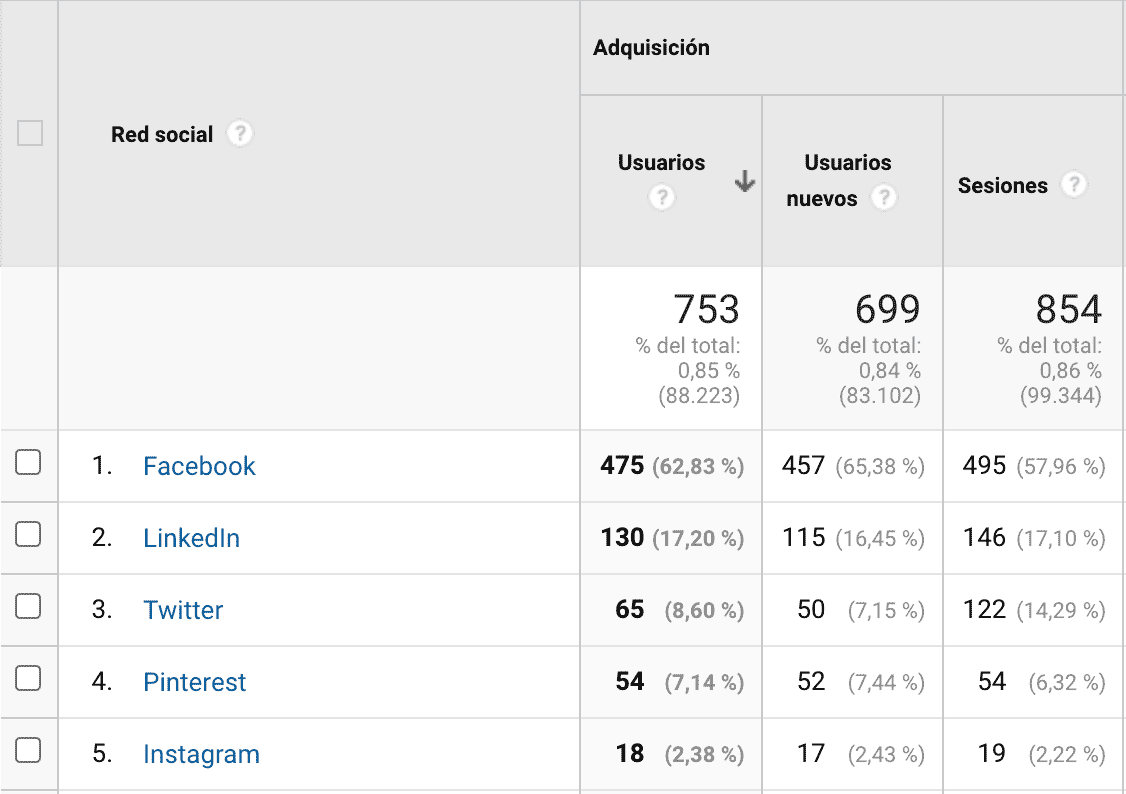This screenshot has width=1126, height=794.
Task: Mark the Instagram row checkbox
Action: pos(28,750)
